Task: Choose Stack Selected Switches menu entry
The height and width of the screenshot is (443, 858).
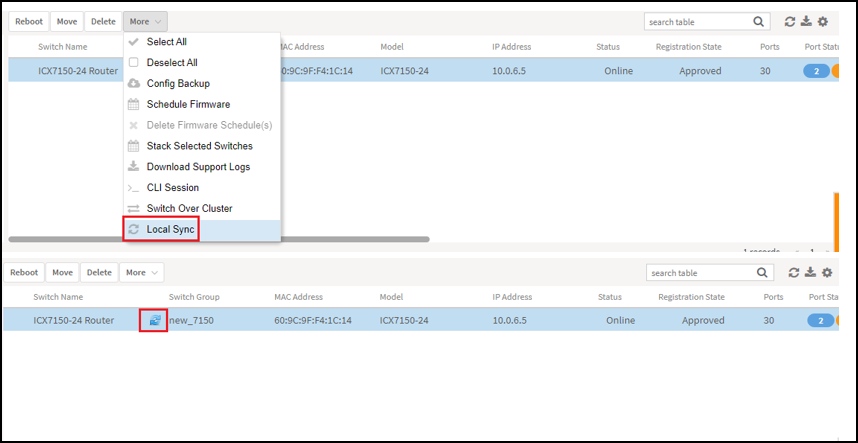Action: point(202,146)
